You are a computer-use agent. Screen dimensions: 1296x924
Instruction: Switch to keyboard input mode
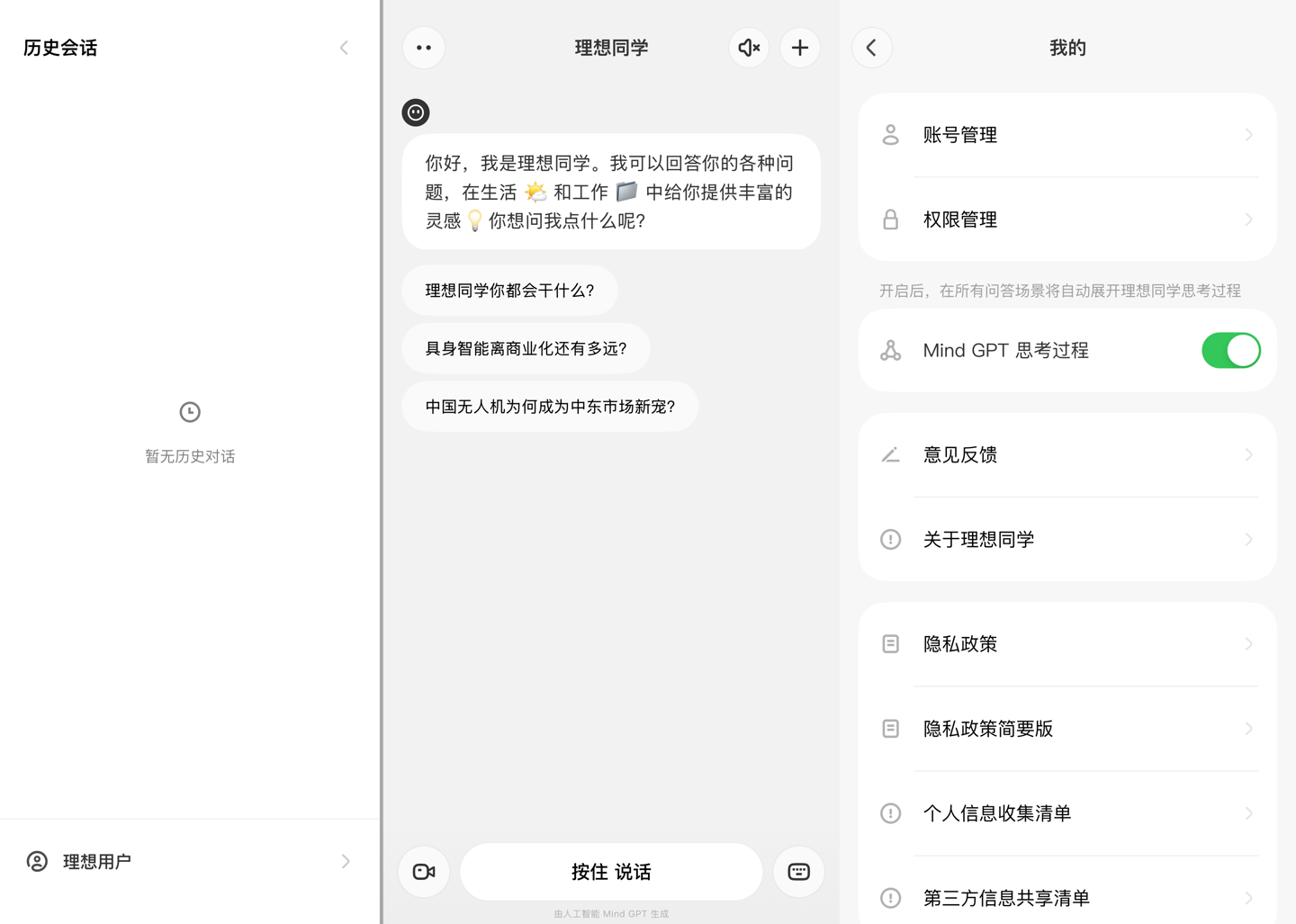click(x=798, y=871)
